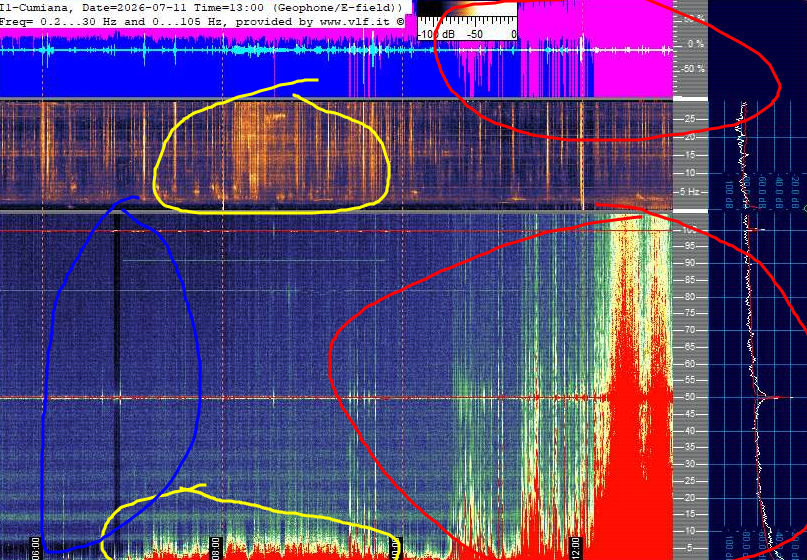Screen dimensions: 807x560
Task: Select the 12:00 time marker
Action: point(575,548)
